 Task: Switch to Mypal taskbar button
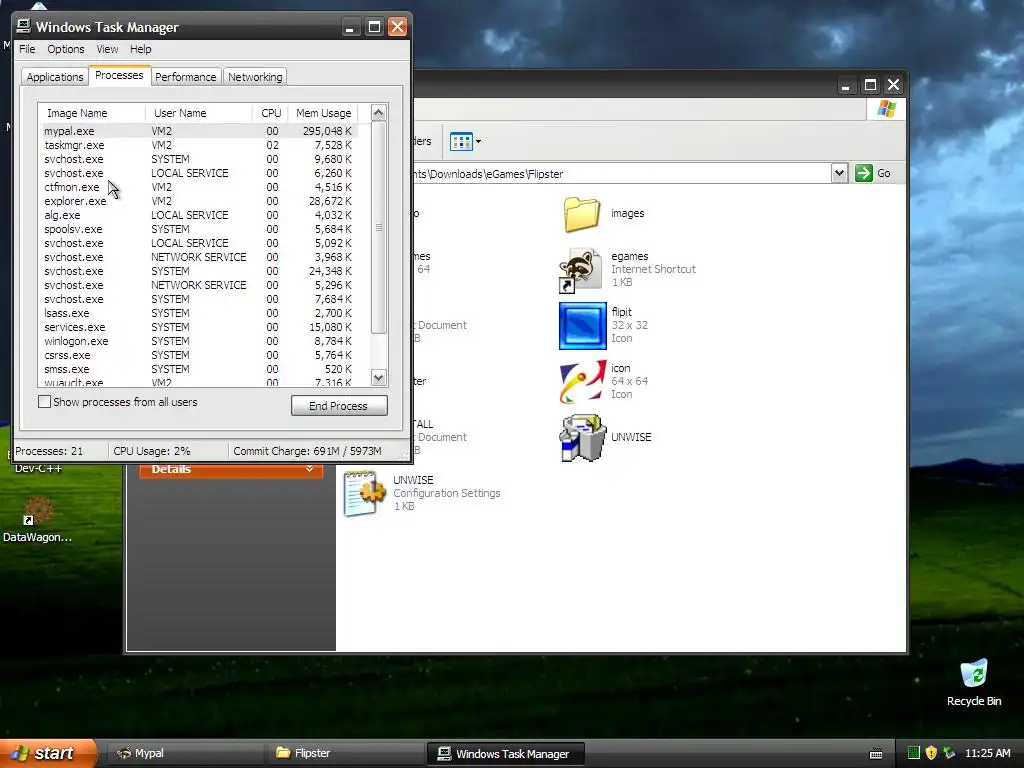tap(185, 753)
